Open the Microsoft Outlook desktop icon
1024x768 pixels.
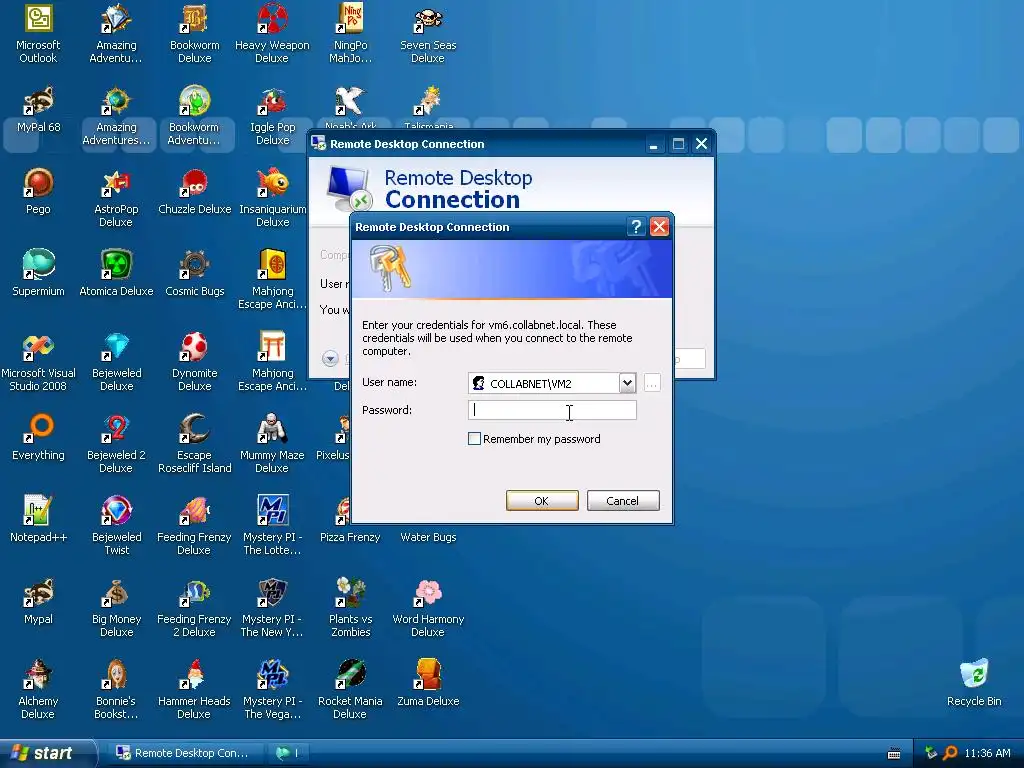point(38,34)
